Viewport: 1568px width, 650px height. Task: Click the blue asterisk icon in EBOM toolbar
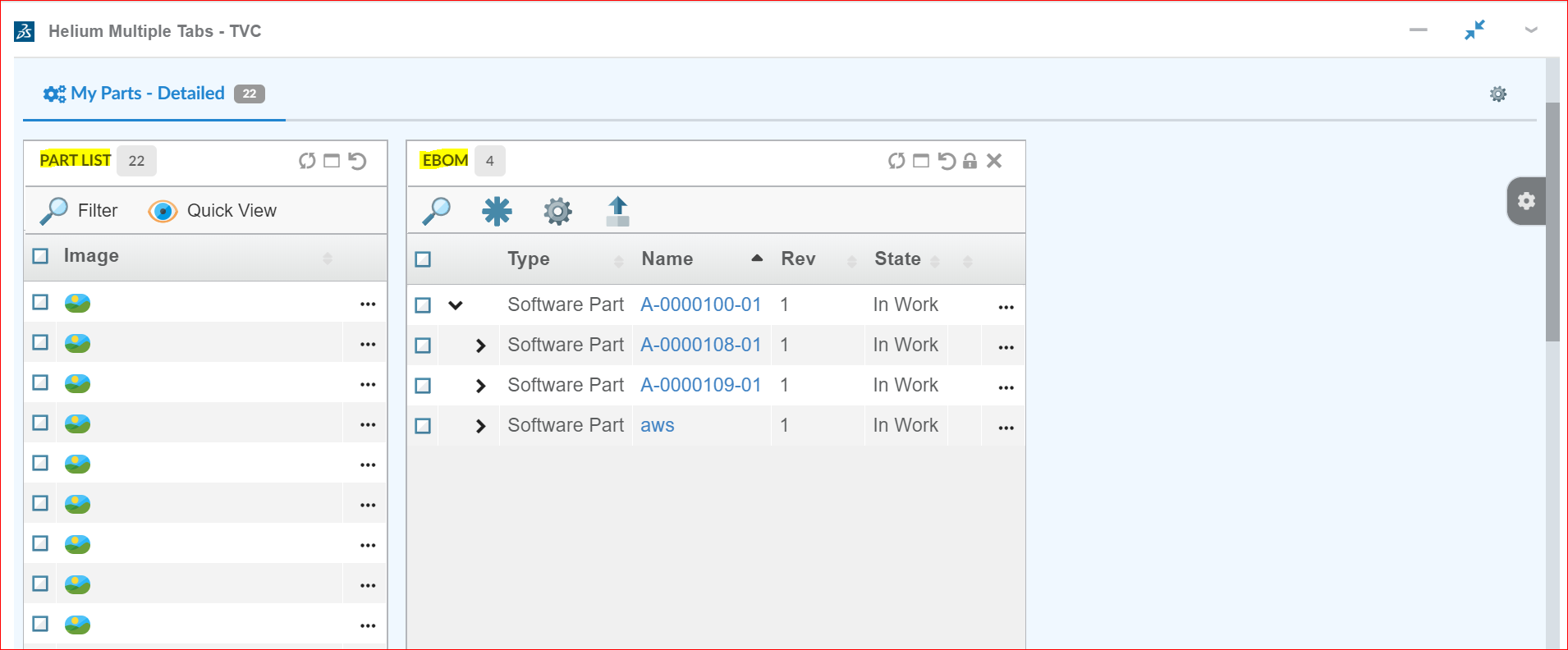497,211
